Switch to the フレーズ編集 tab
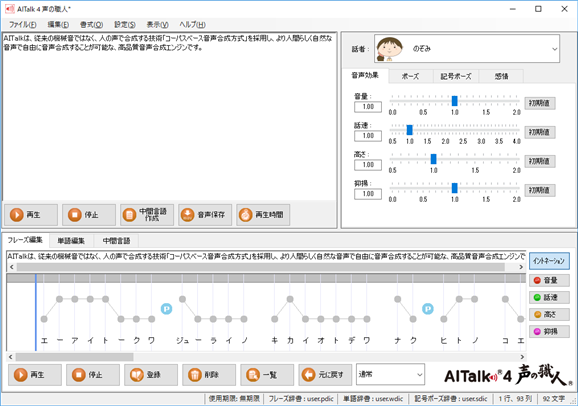This screenshot has width=578, height=406. coord(25,240)
